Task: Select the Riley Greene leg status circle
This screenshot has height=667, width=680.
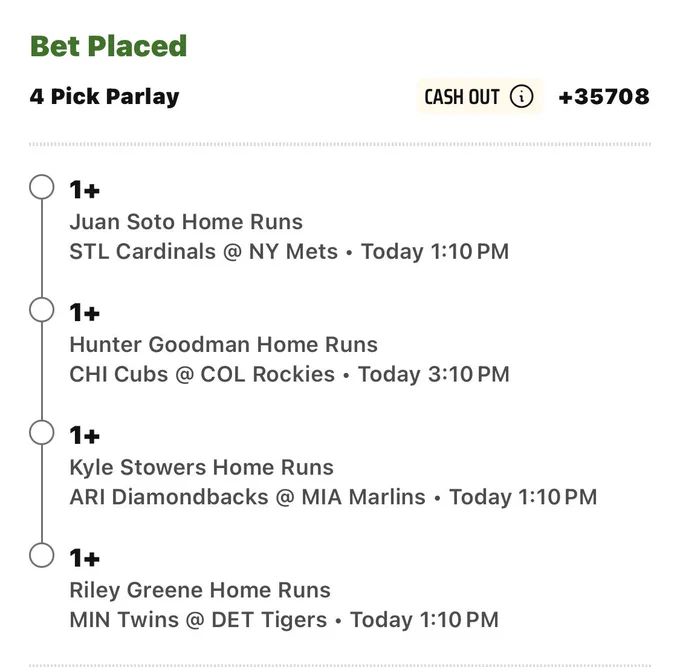Action: 42,555
